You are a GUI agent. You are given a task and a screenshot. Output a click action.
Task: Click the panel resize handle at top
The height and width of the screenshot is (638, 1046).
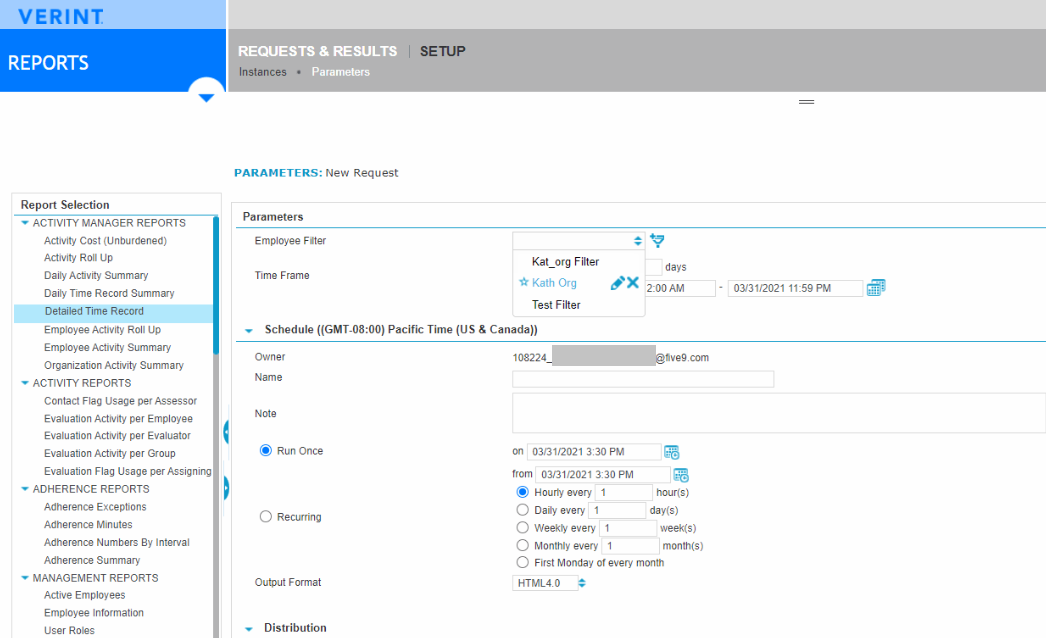click(x=807, y=102)
